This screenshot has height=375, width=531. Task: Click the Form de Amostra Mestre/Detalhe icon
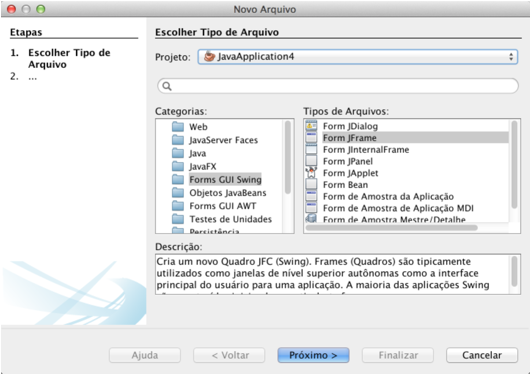[x=311, y=218]
